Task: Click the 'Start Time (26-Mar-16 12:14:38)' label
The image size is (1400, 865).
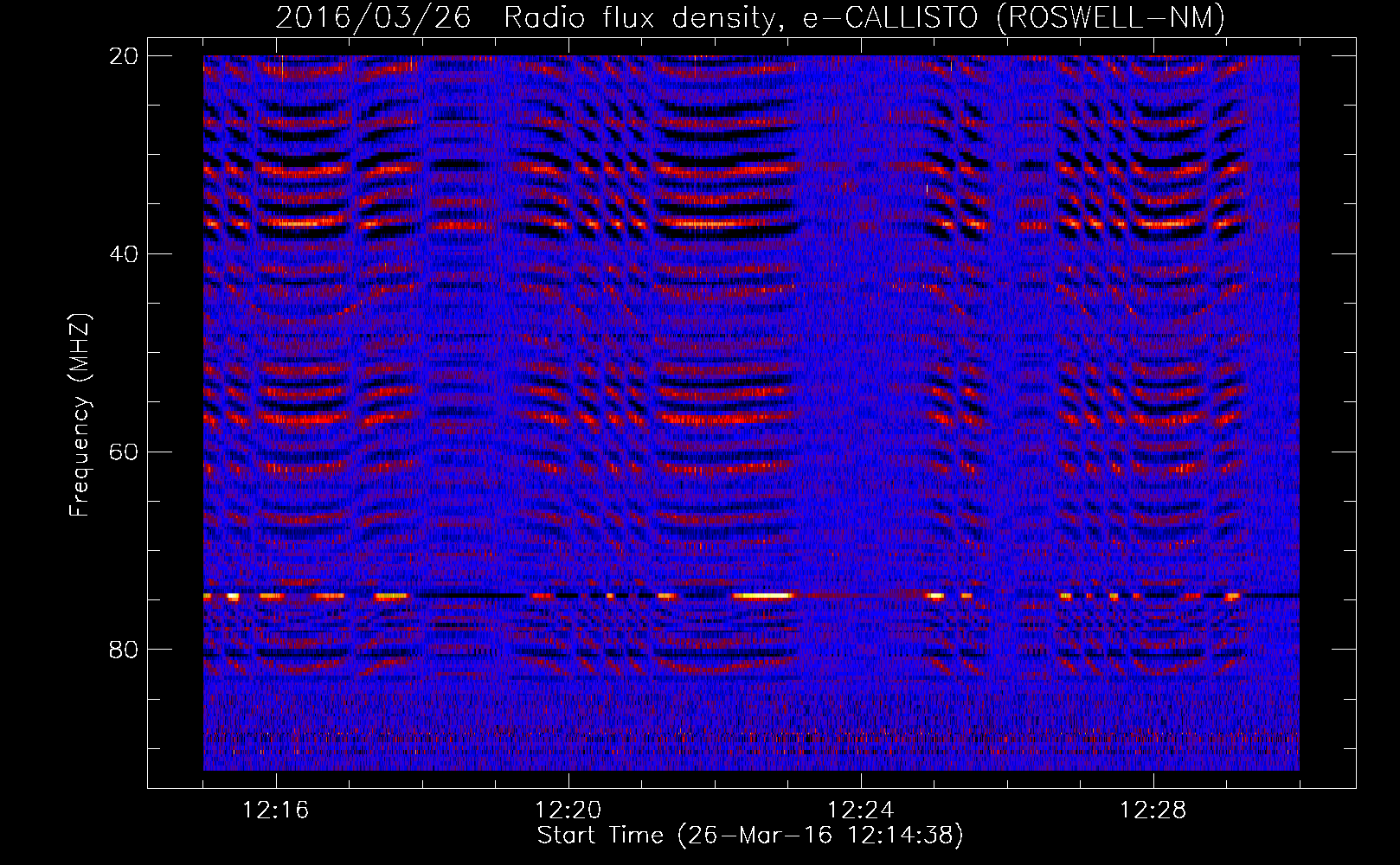Action: coord(750,836)
